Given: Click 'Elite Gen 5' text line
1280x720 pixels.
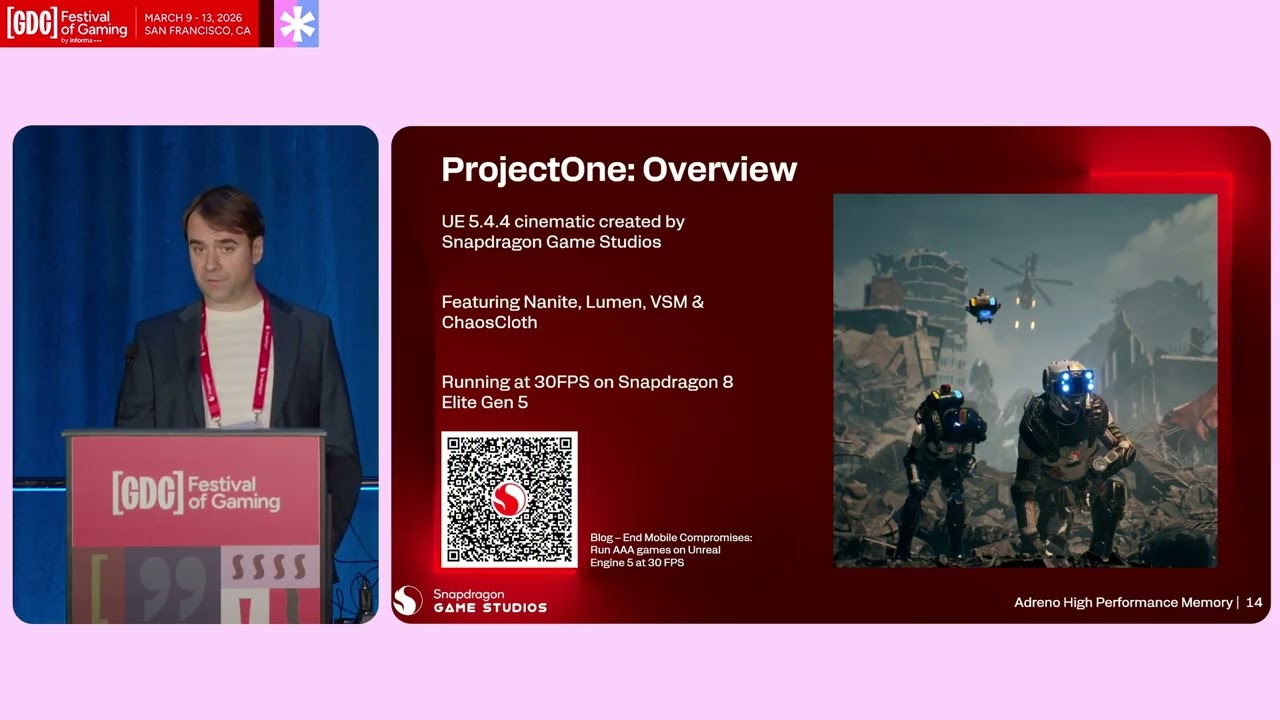Looking at the screenshot, I should click(x=485, y=402).
